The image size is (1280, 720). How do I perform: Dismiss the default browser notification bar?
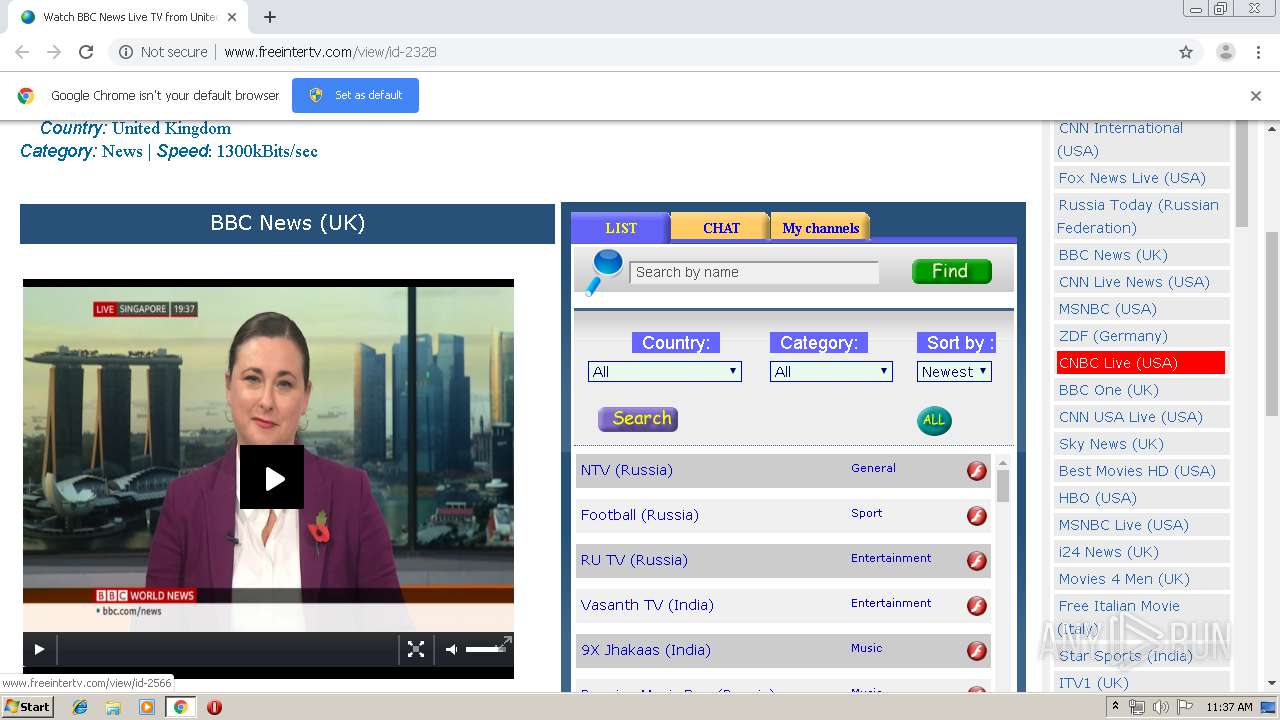coord(1256,96)
